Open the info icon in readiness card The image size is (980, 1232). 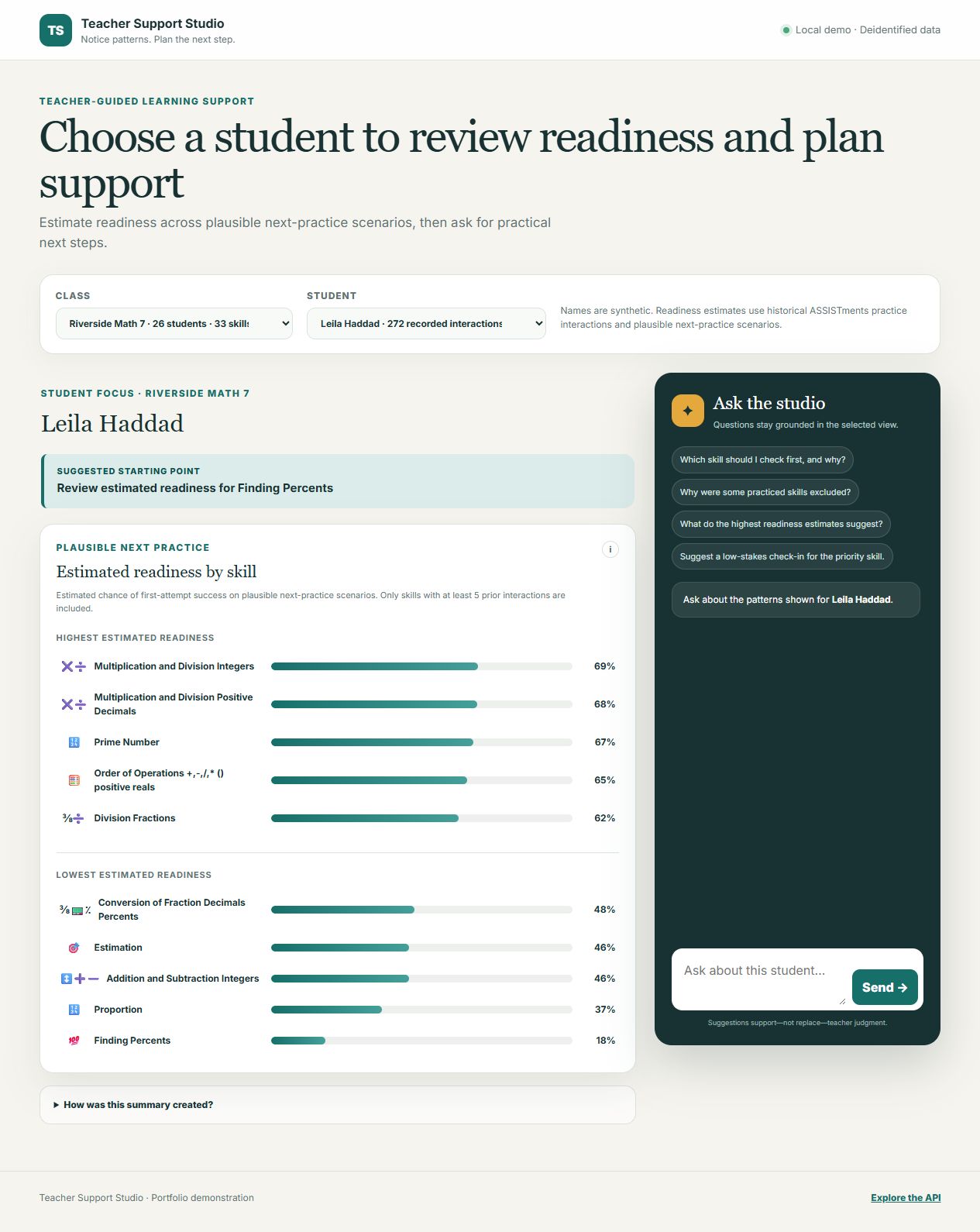(x=610, y=549)
